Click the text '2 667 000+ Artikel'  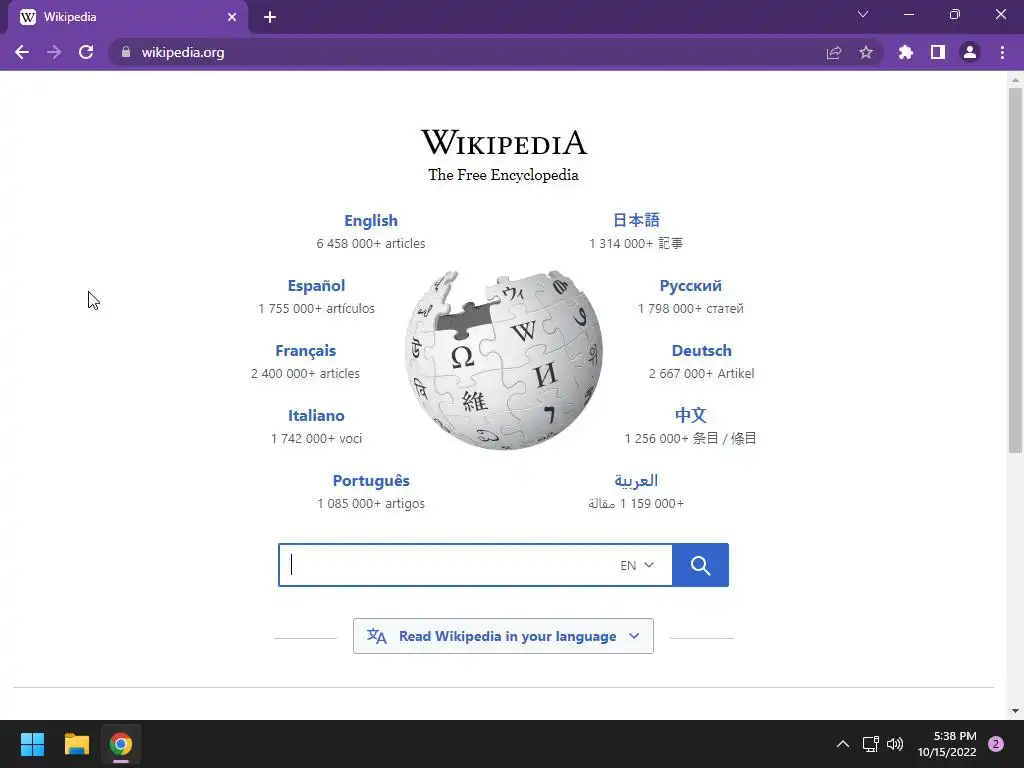[701, 374]
